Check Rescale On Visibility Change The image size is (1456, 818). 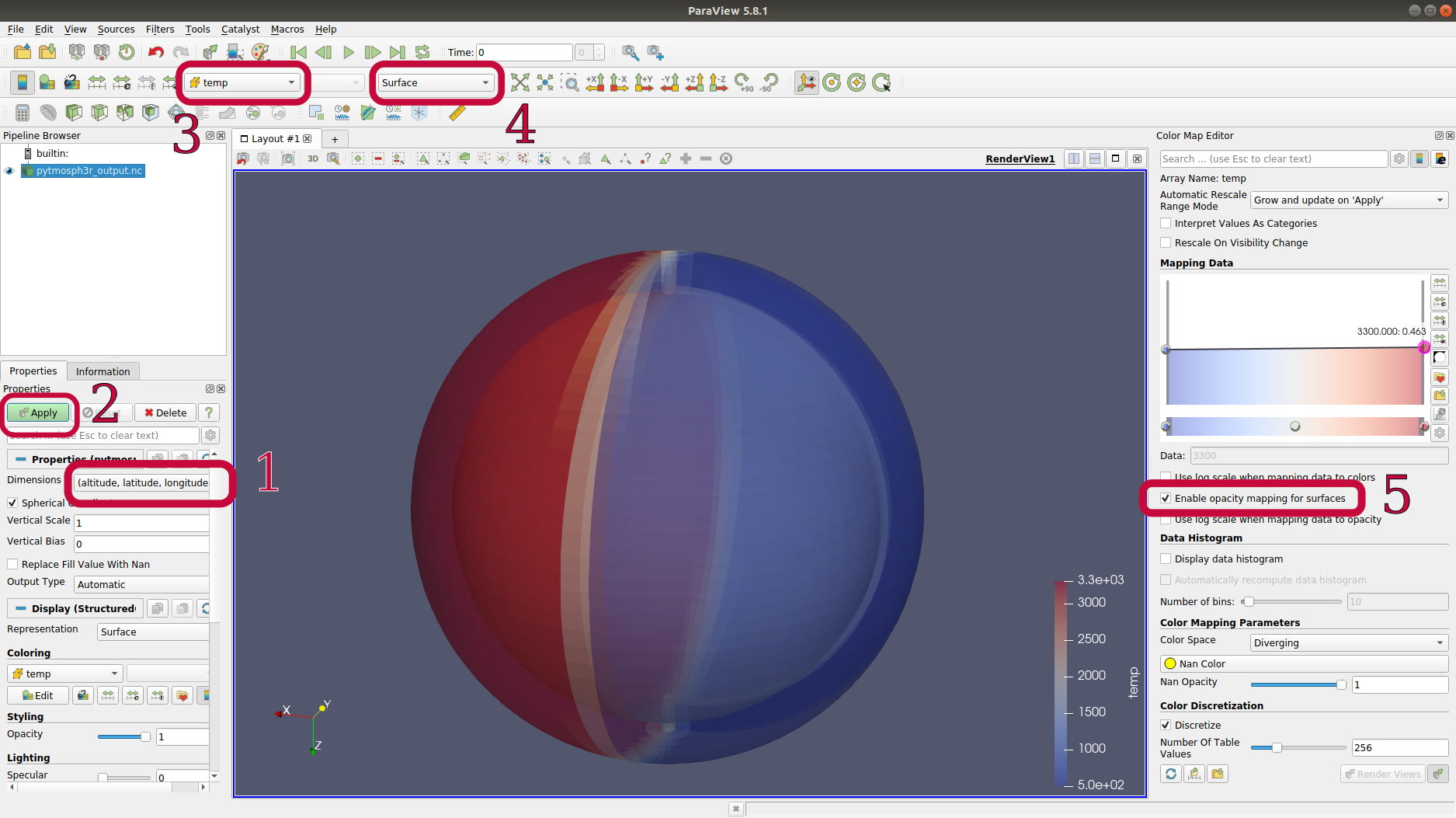(1166, 242)
